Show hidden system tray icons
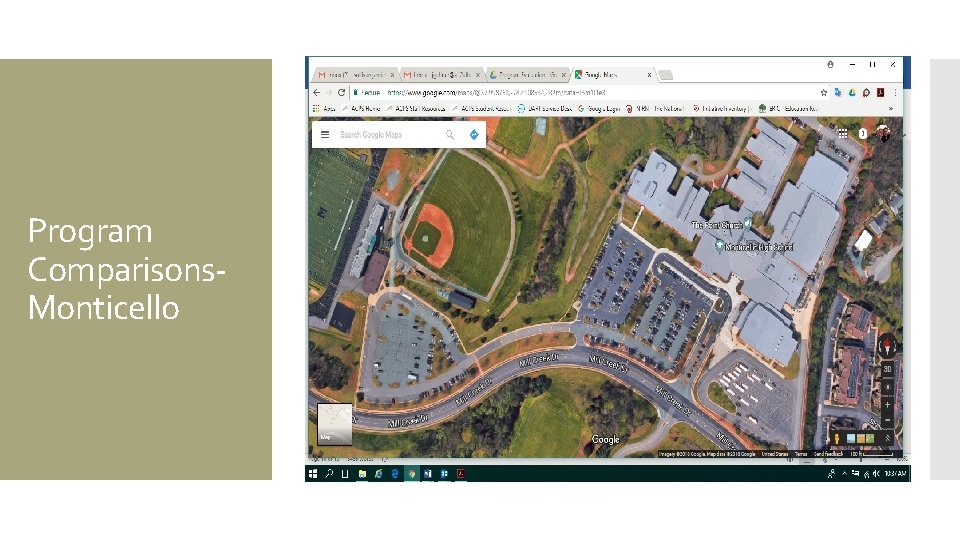 pos(844,473)
